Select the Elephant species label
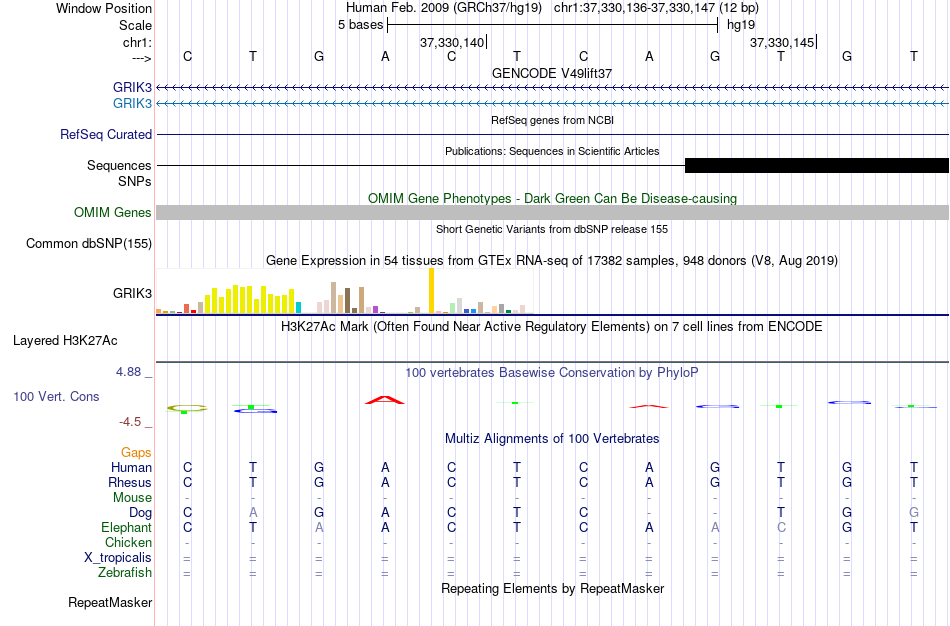Viewport: 950px width, 626px height. coord(127,527)
